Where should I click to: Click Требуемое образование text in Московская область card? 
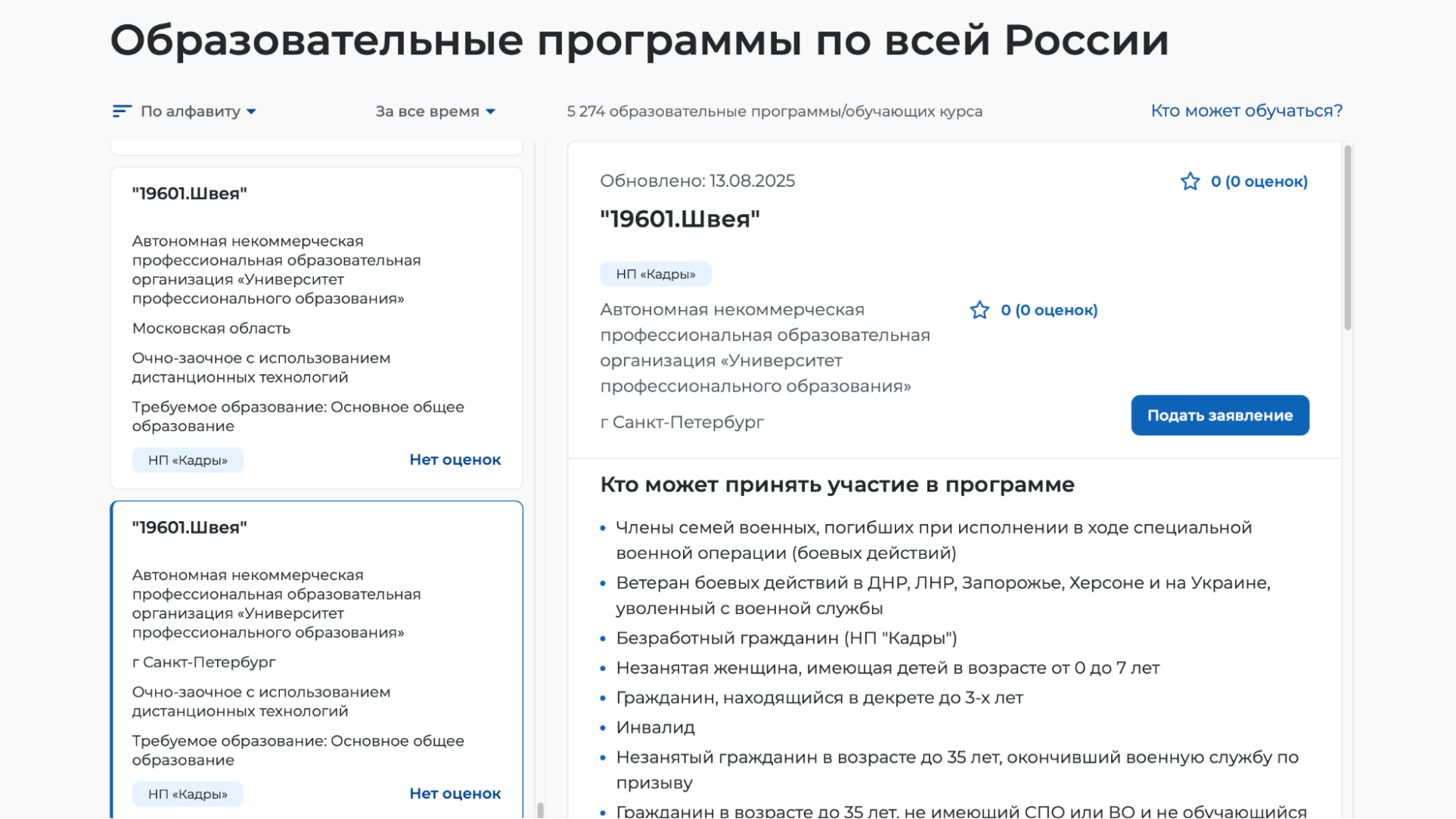(x=298, y=417)
